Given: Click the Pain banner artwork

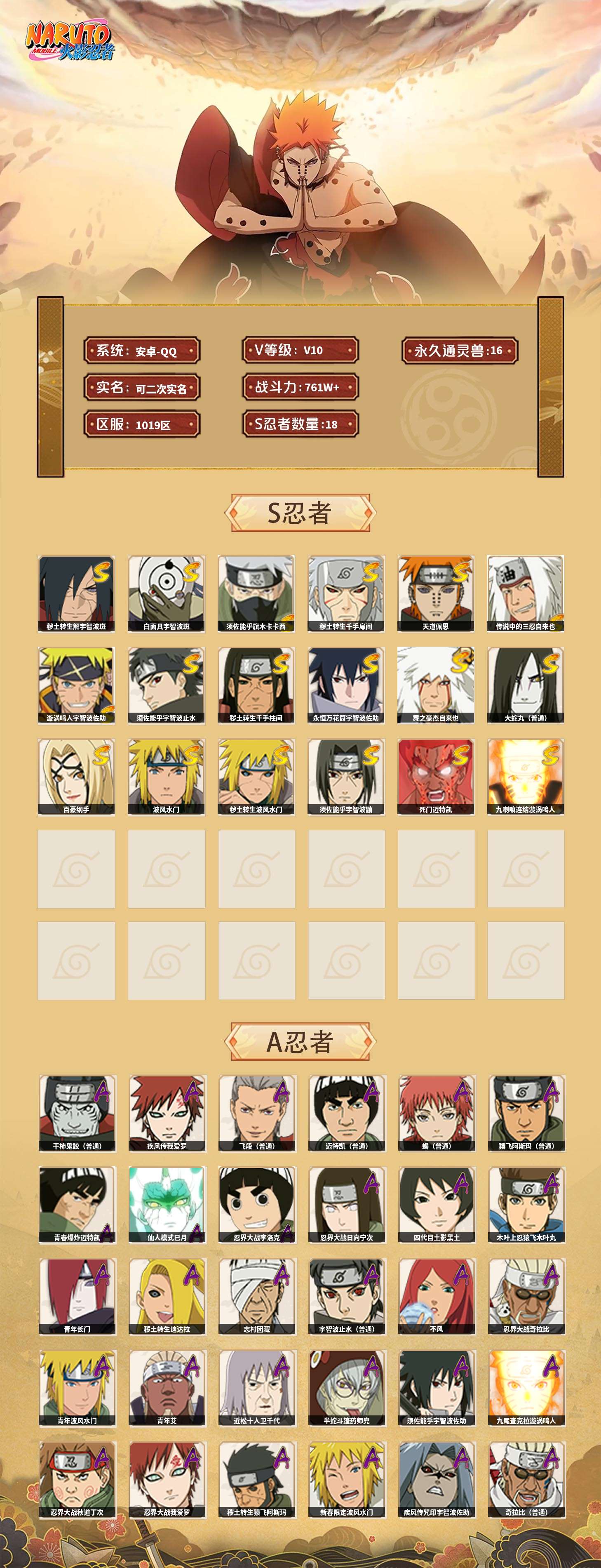Looking at the screenshot, I should (x=300, y=177).
